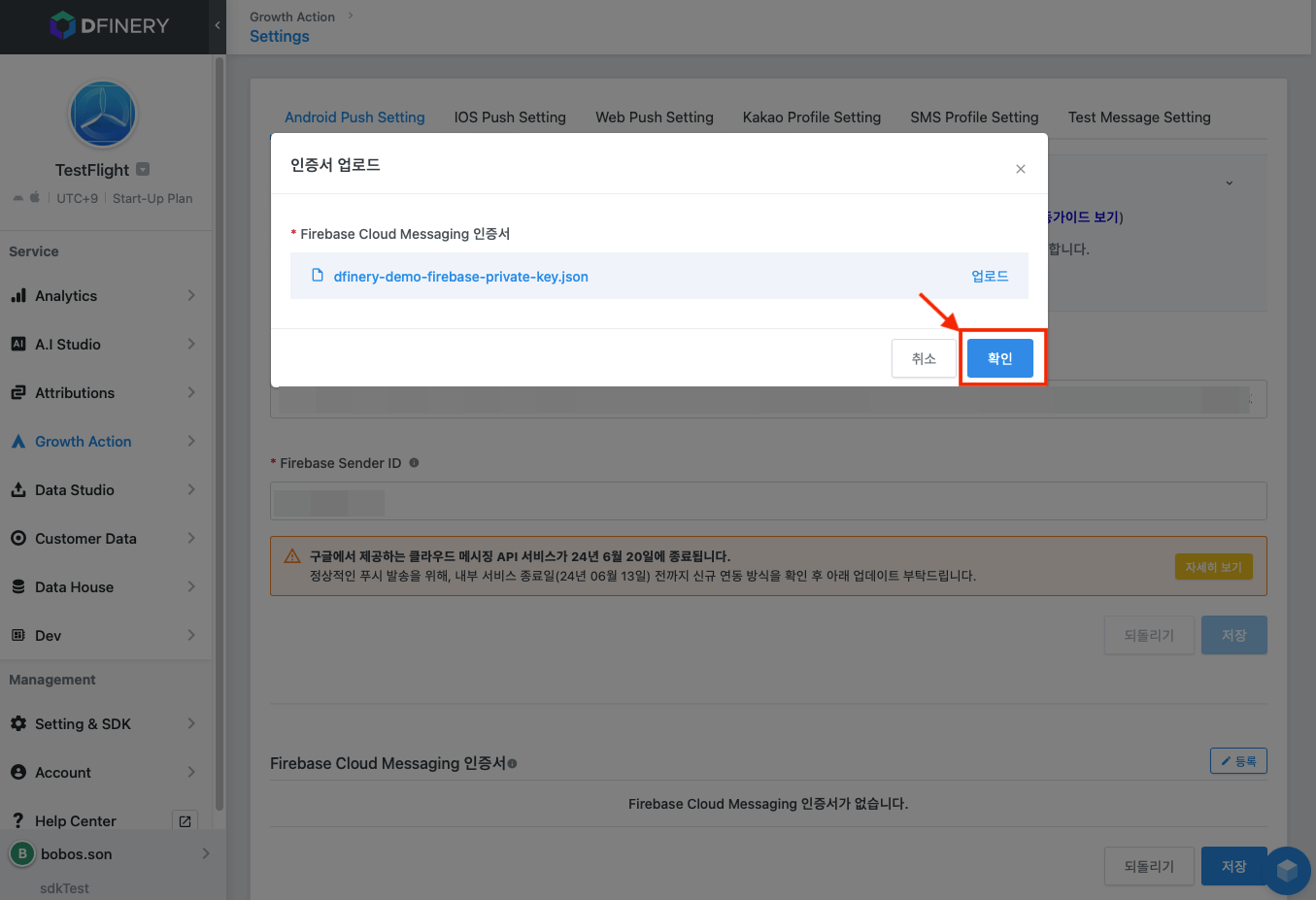The width and height of the screenshot is (1316, 900).
Task: Expand the A.I Studio menu chevron
Action: [191, 344]
